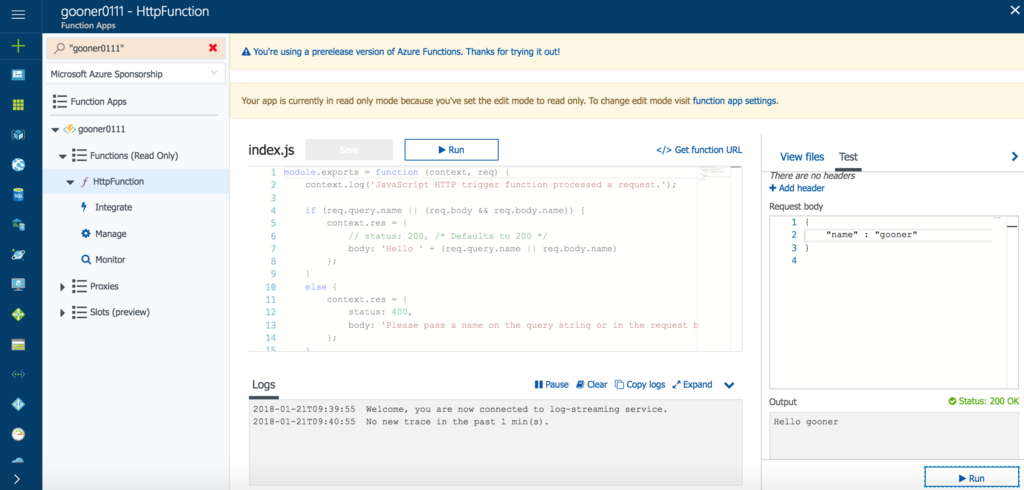The width and height of the screenshot is (1024, 490).
Task: Open SQL databases icon in the left rail
Action: (x=18, y=195)
